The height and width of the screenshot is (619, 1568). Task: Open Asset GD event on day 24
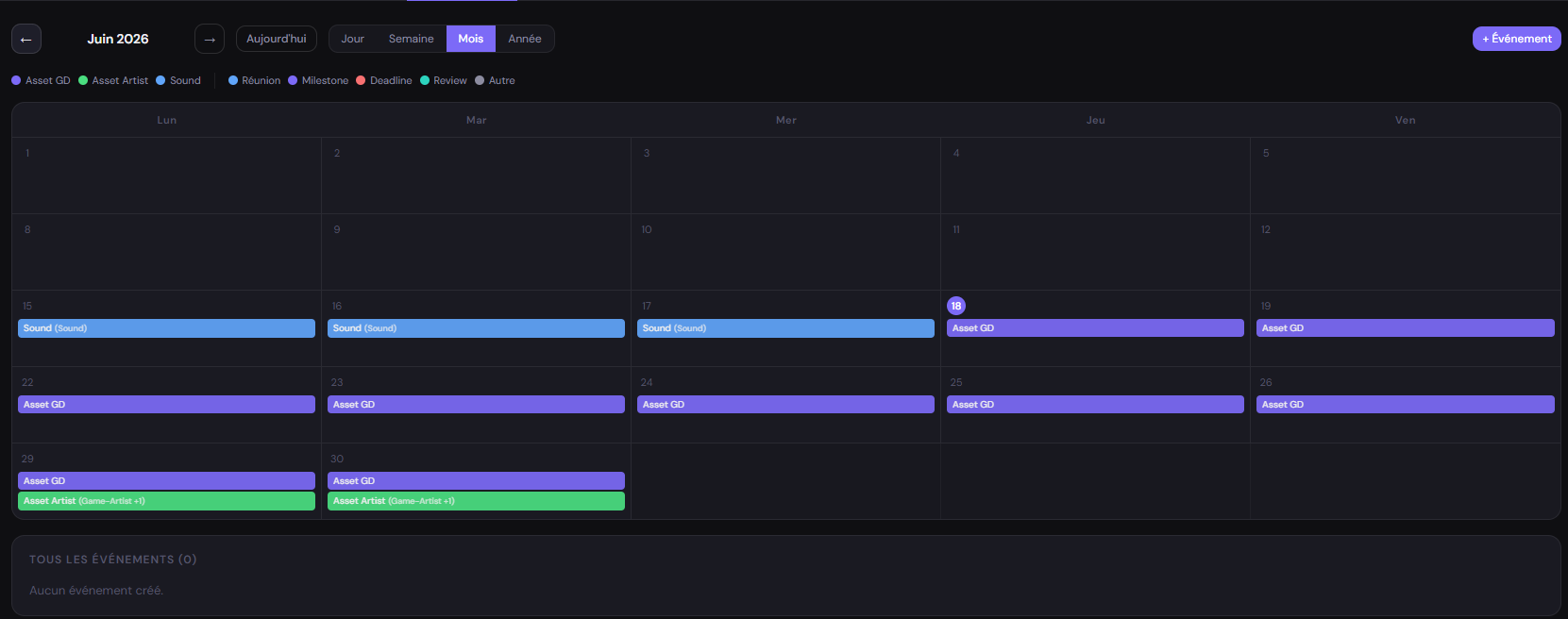click(x=785, y=405)
